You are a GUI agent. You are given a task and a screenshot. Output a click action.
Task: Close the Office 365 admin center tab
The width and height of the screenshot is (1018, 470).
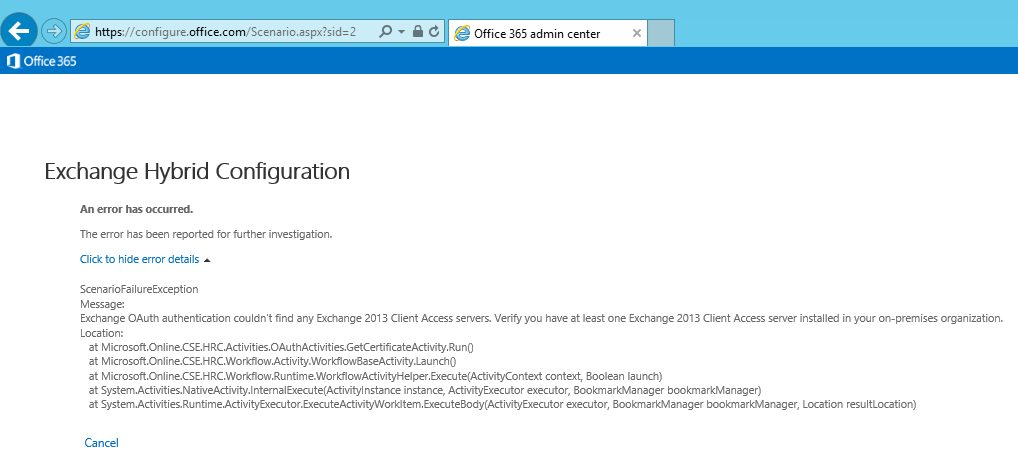pos(636,33)
